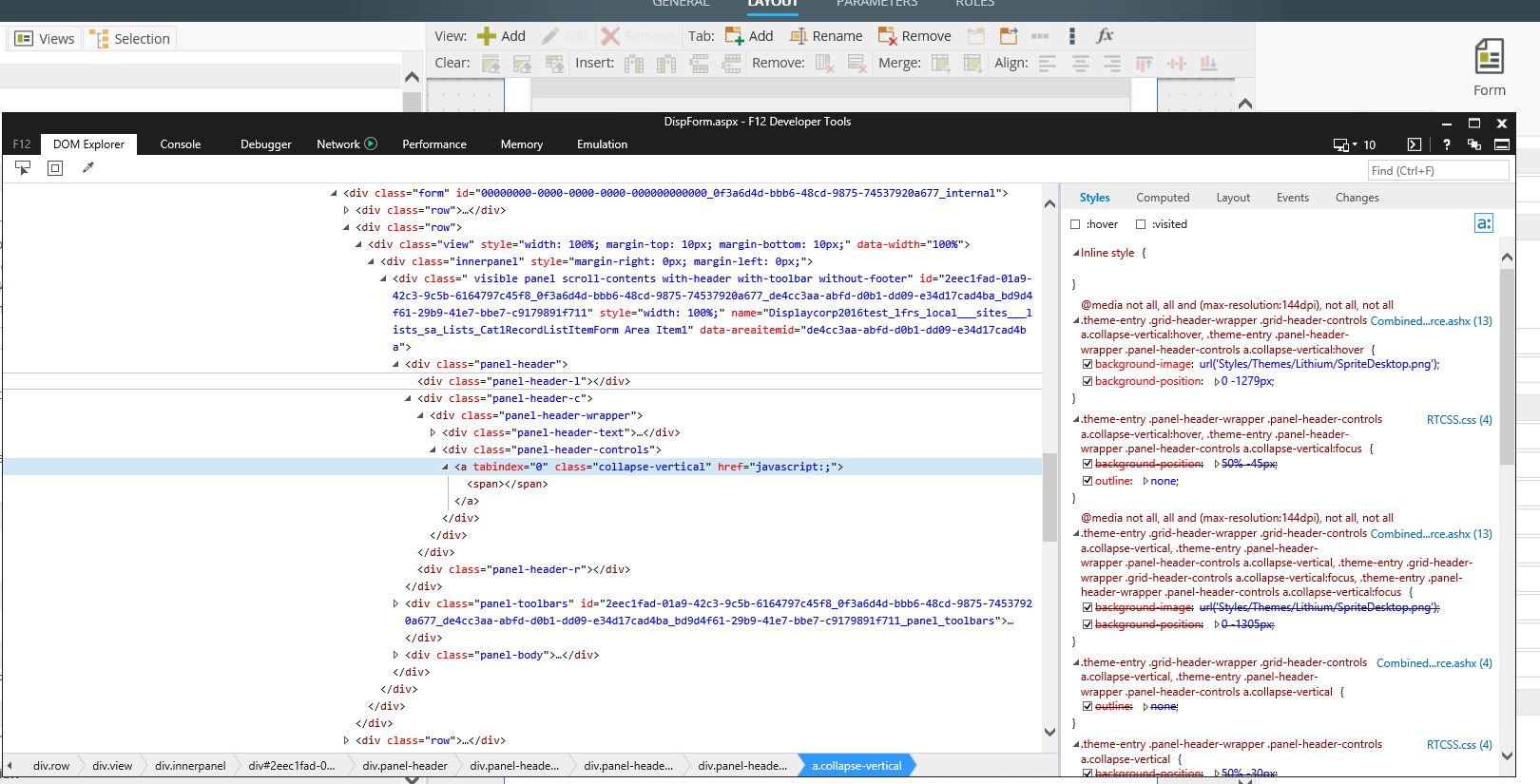The width and height of the screenshot is (1540, 784).
Task: Switch to the Console tab
Action: click(x=180, y=144)
